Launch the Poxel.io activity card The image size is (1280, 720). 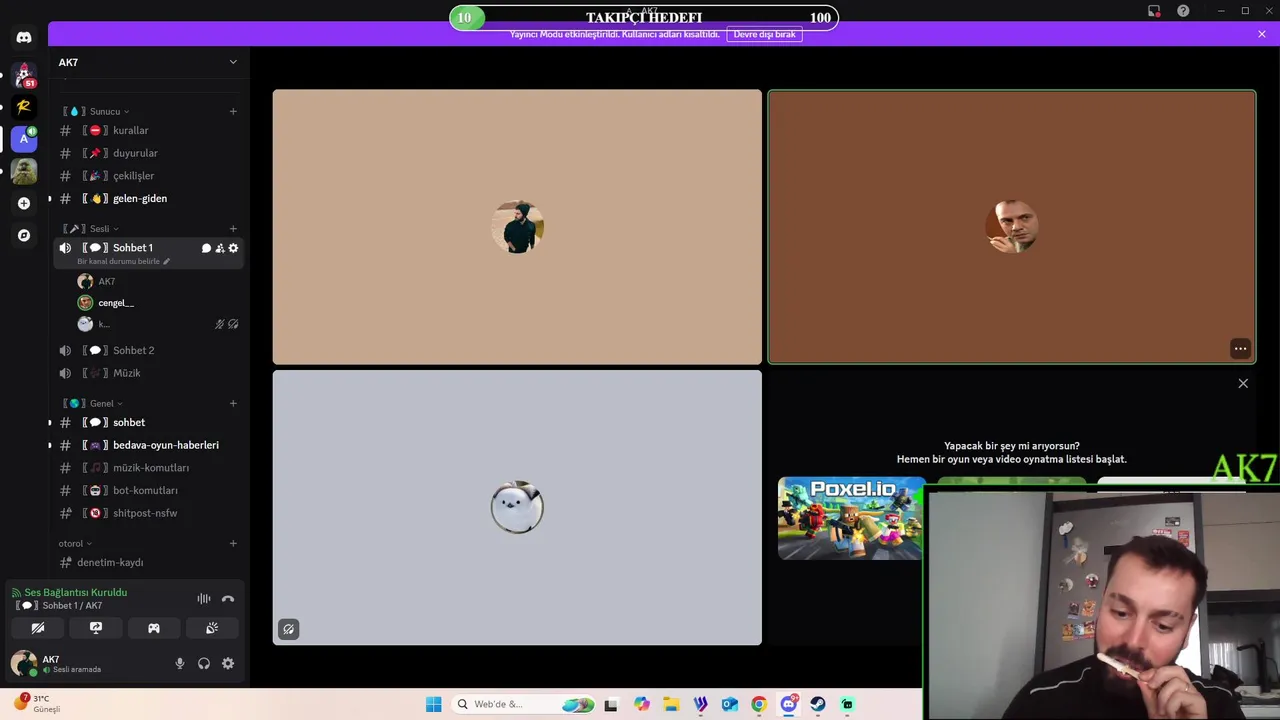[x=851, y=518]
